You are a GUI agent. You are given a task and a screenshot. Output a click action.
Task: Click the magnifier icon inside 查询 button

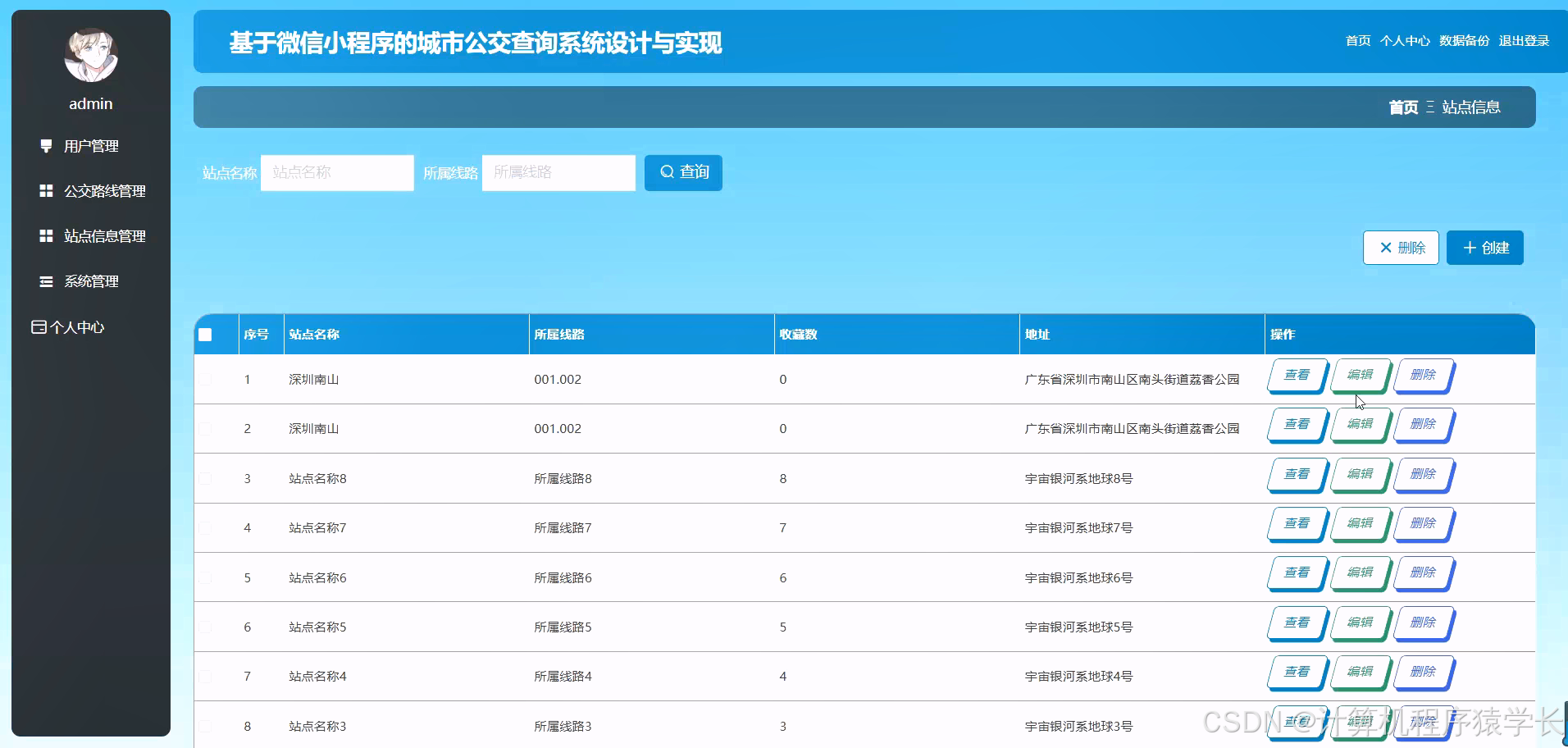click(x=667, y=172)
